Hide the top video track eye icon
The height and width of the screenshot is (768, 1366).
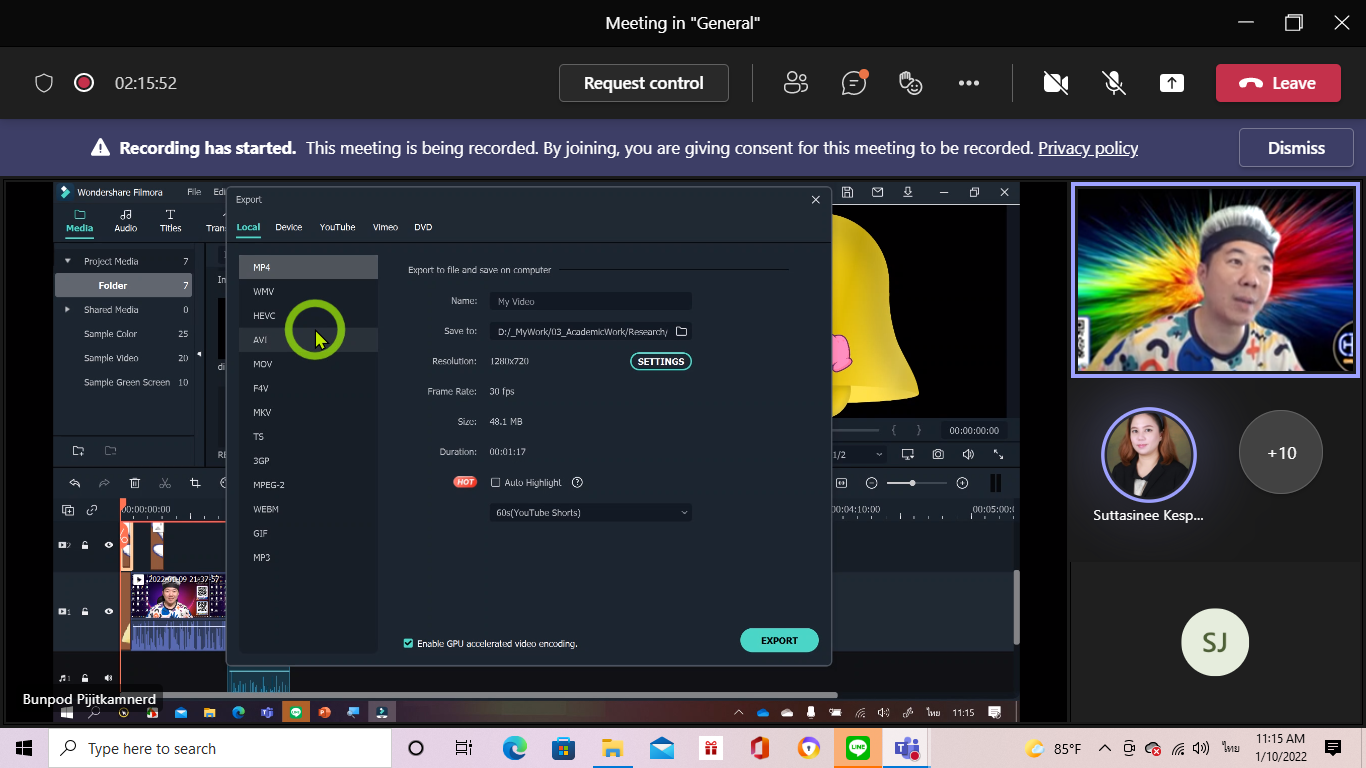click(110, 545)
